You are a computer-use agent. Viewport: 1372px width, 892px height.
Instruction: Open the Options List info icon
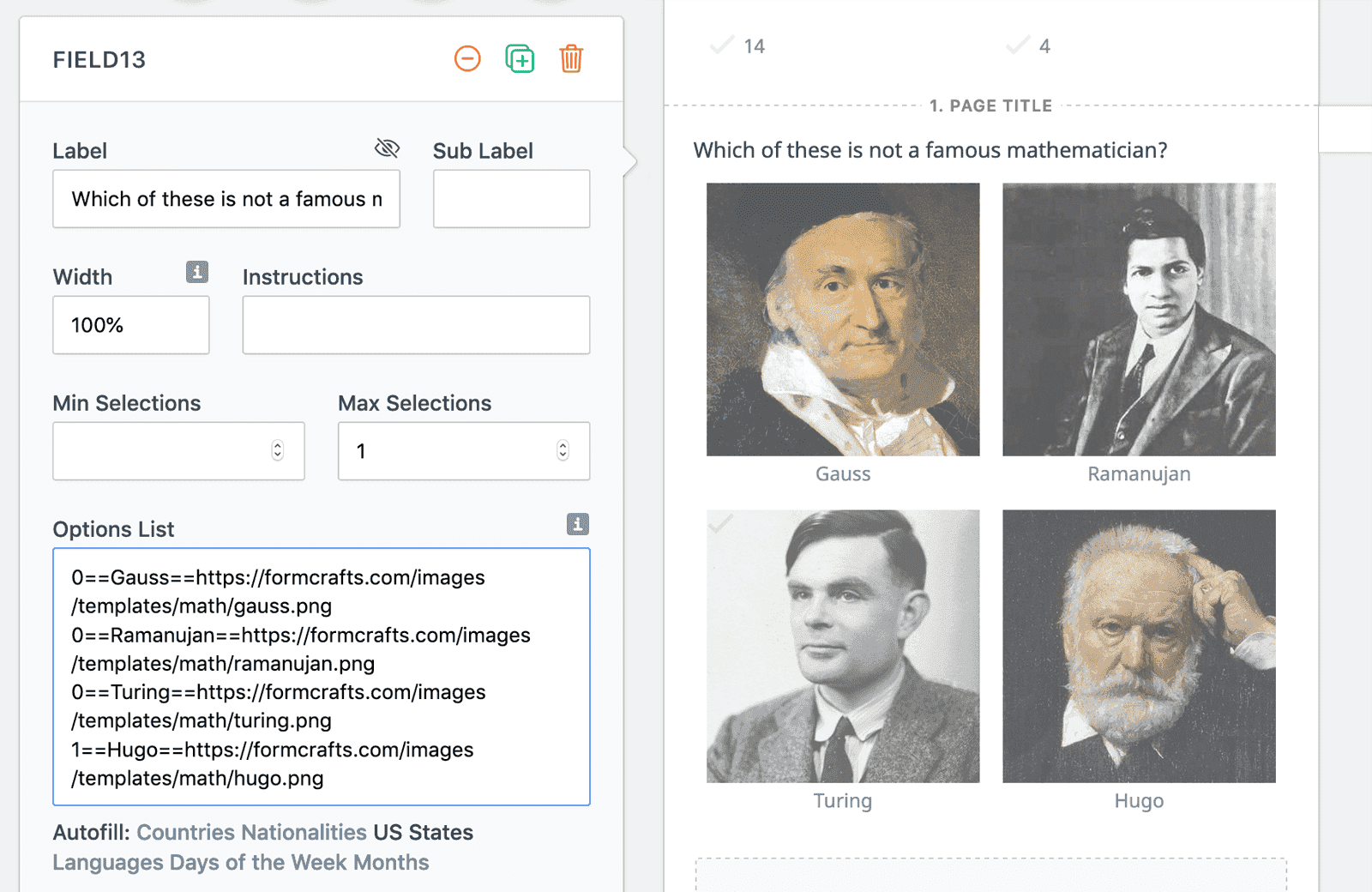tap(578, 524)
